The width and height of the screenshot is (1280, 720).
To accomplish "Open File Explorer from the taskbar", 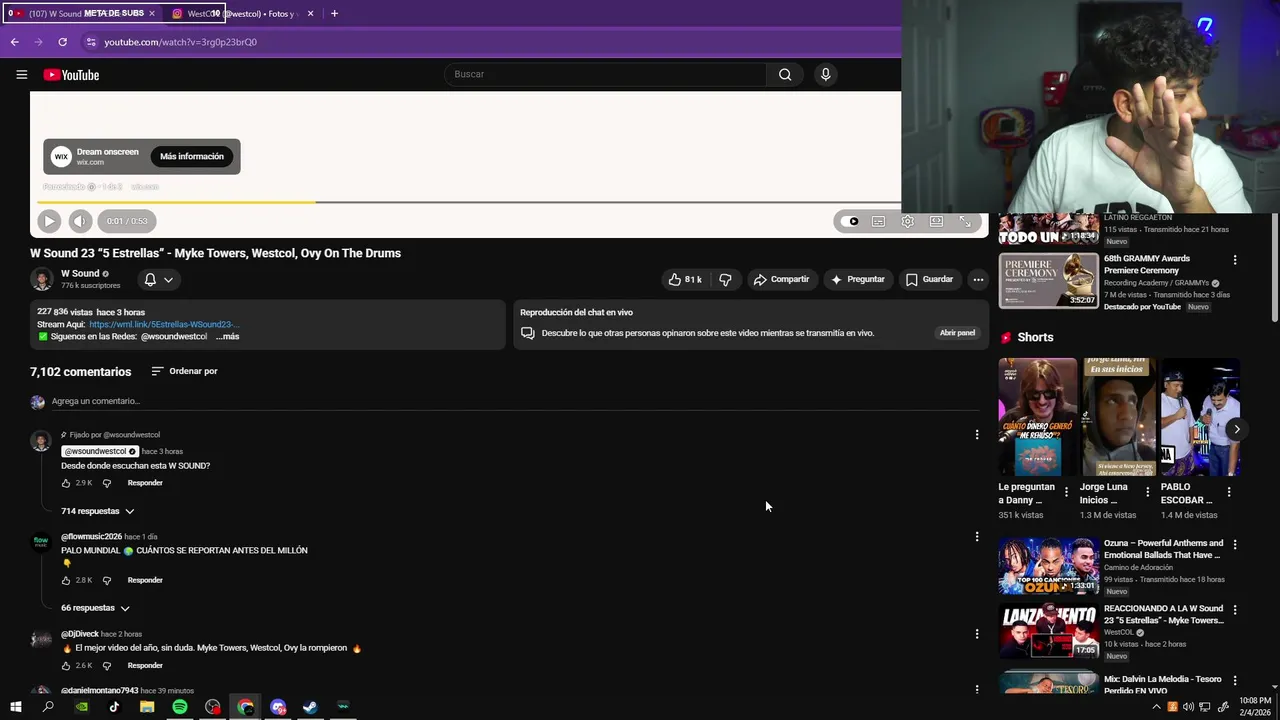I will 147,707.
